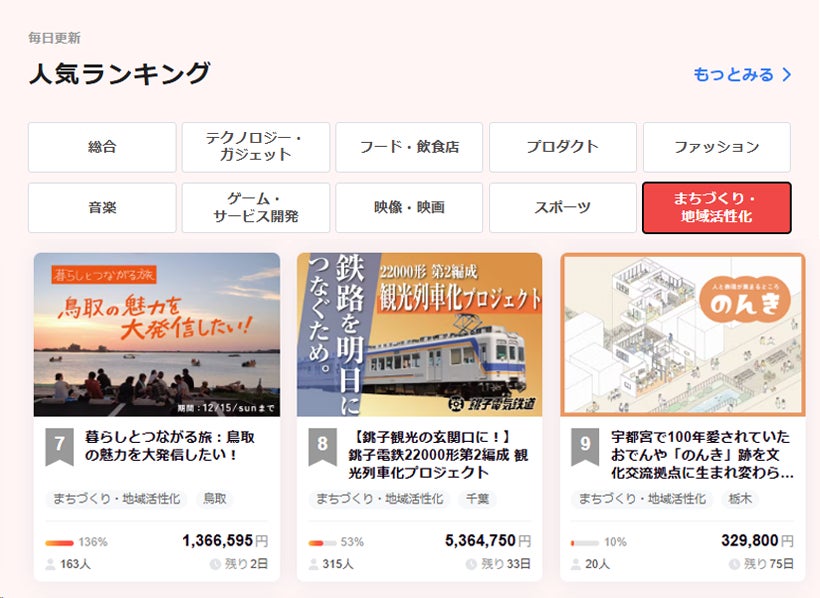Click the 136% funding progress bar
This screenshot has width=820, height=598.
point(59,543)
